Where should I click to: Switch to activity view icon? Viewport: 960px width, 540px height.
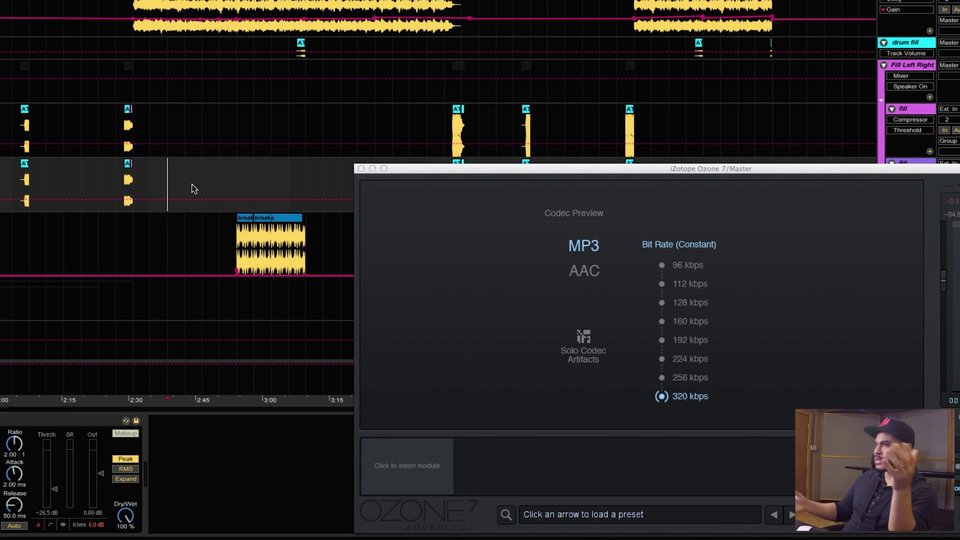[x=62, y=525]
